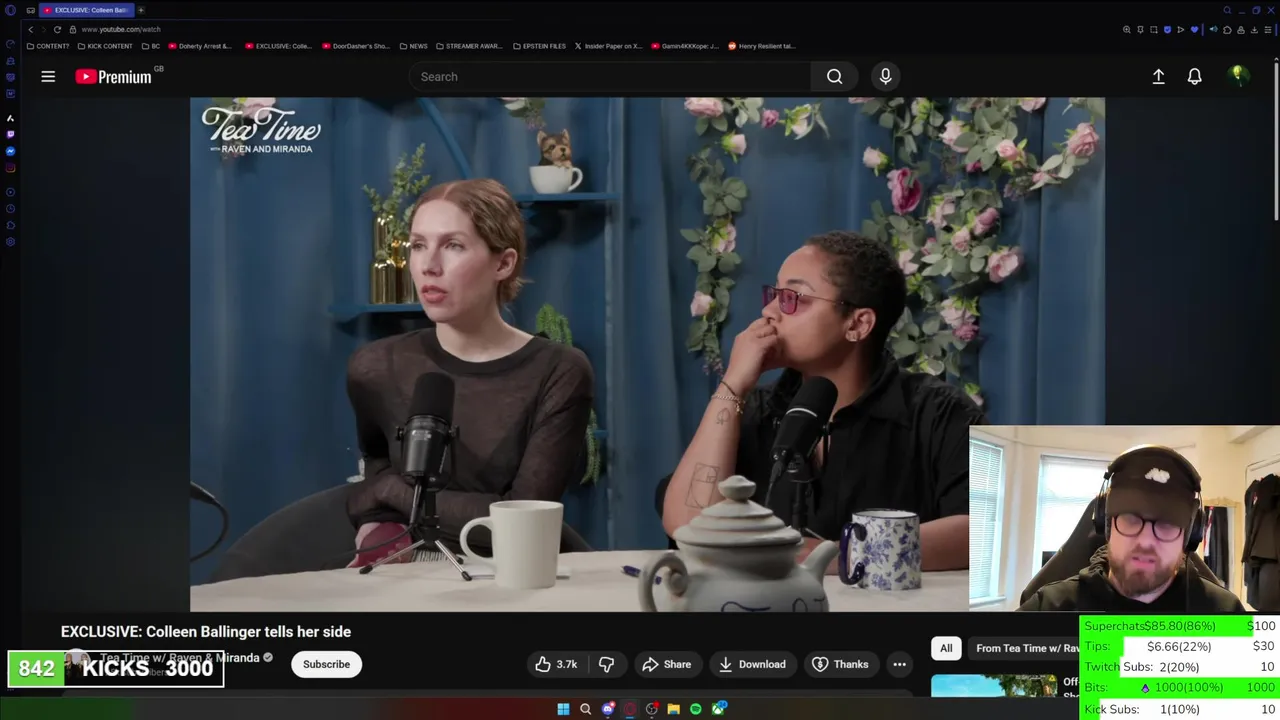Viewport: 1280px width, 720px height.
Task: Open browser sidebar settings gear
Action: point(10,241)
